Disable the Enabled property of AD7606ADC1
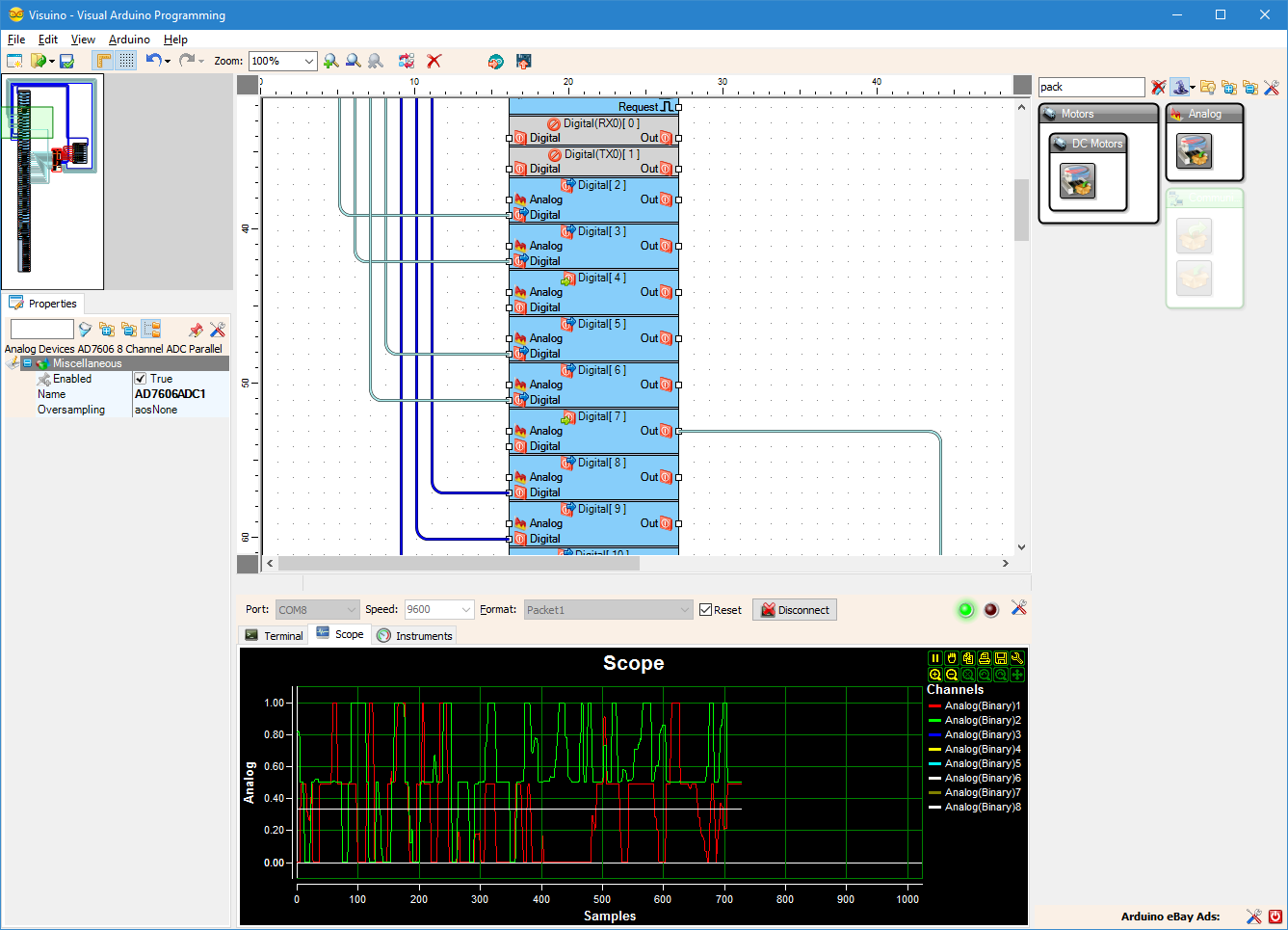The width and height of the screenshot is (1288, 930). click(142, 378)
